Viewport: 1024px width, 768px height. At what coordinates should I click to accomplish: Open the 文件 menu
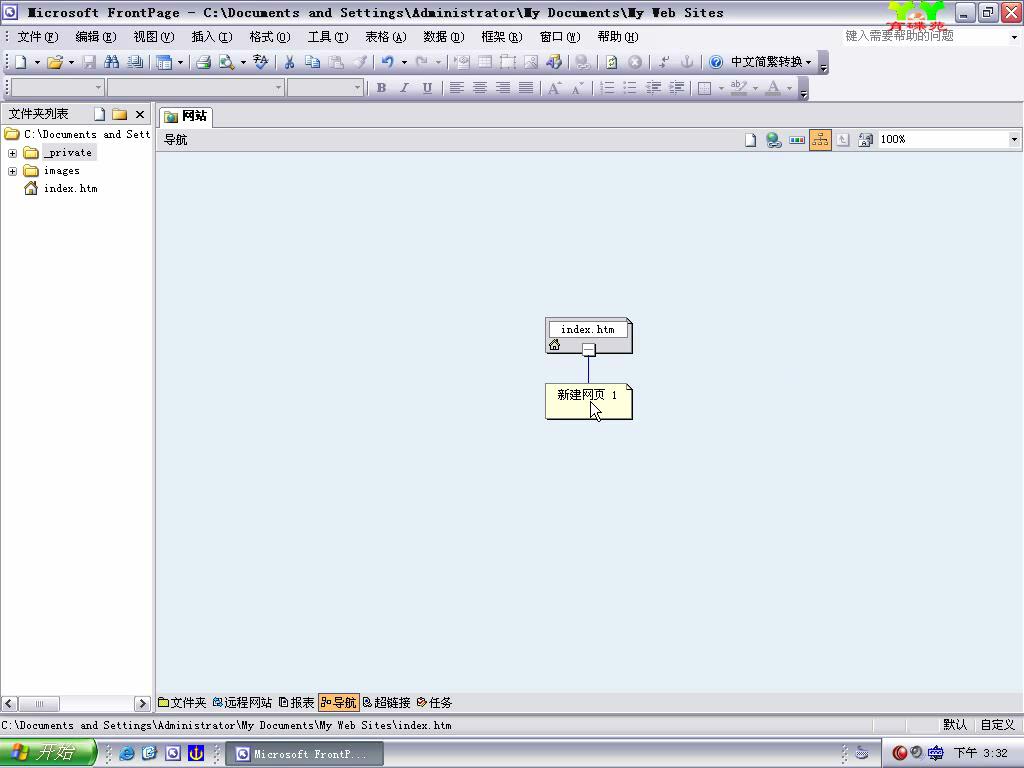click(37, 37)
